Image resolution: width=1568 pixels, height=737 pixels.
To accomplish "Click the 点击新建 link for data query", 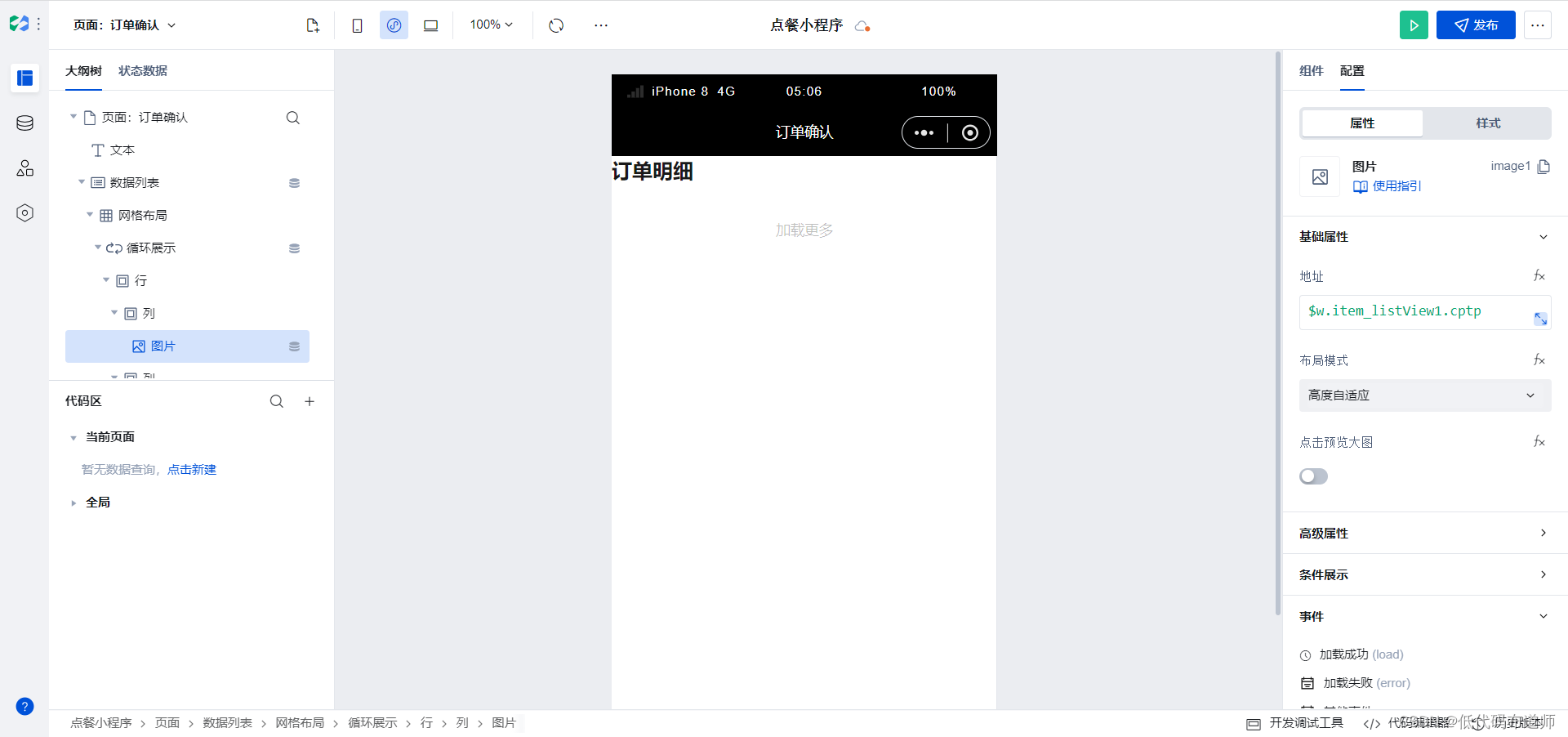I will coord(192,470).
